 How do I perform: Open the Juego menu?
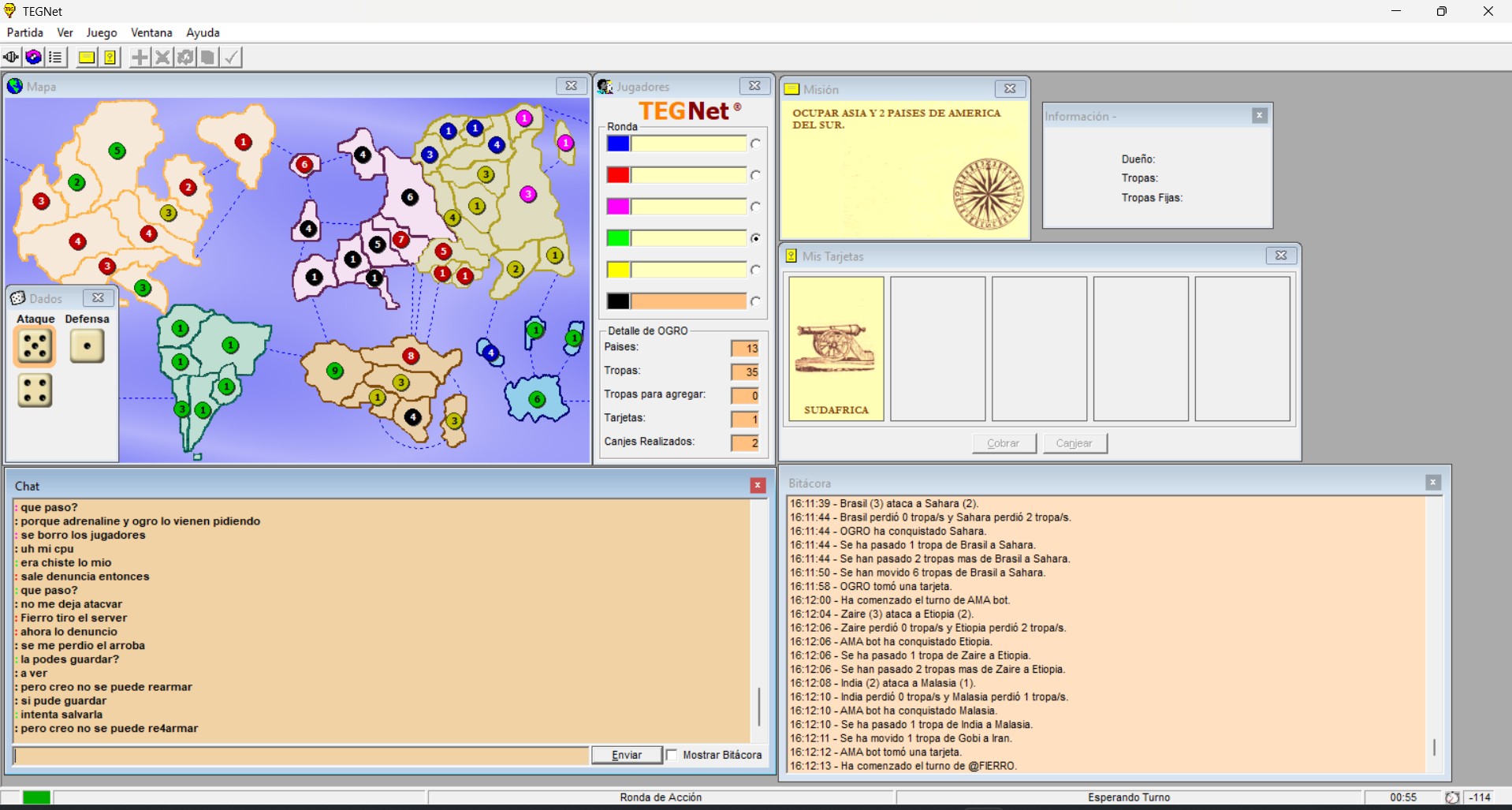(102, 32)
